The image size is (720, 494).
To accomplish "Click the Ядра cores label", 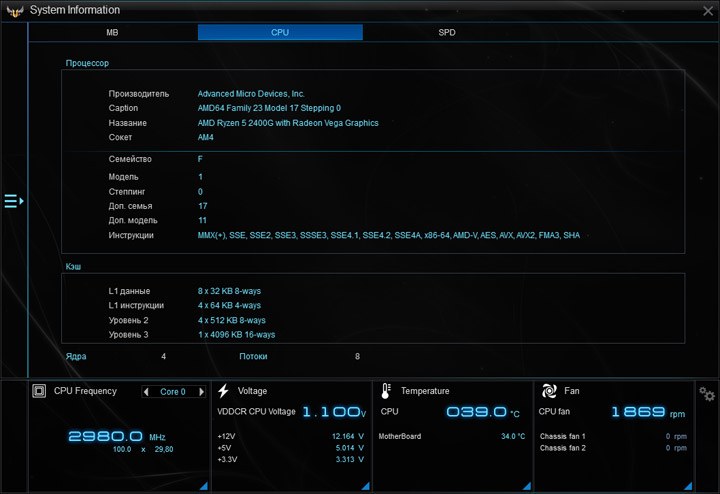I will pos(76,356).
